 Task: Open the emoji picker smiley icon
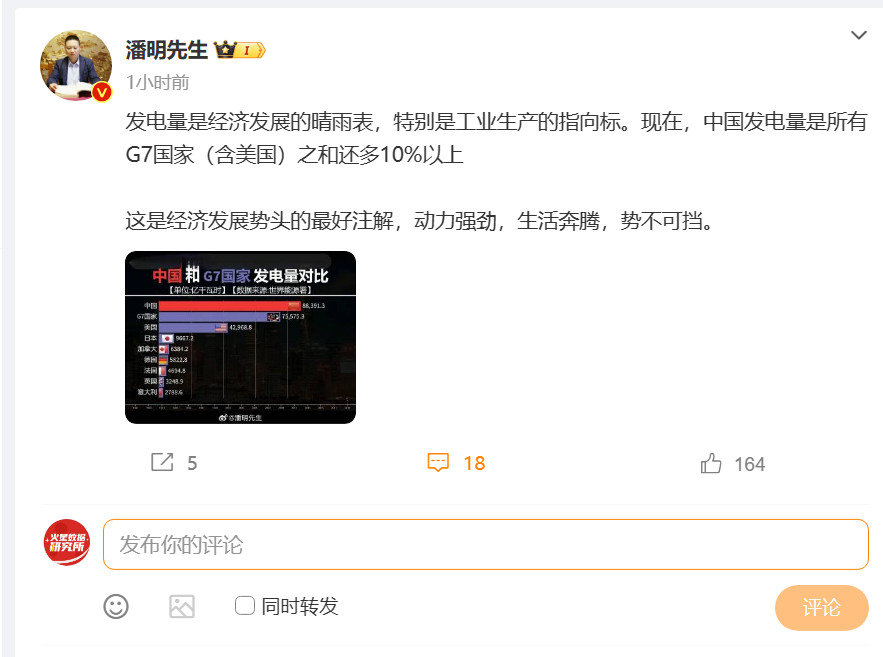116,606
